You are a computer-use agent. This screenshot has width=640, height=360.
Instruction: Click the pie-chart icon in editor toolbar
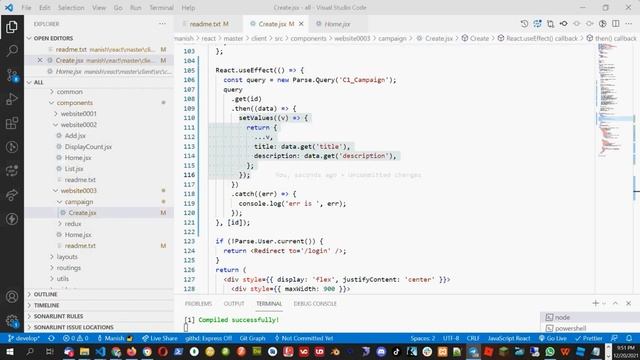pos(602,24)
